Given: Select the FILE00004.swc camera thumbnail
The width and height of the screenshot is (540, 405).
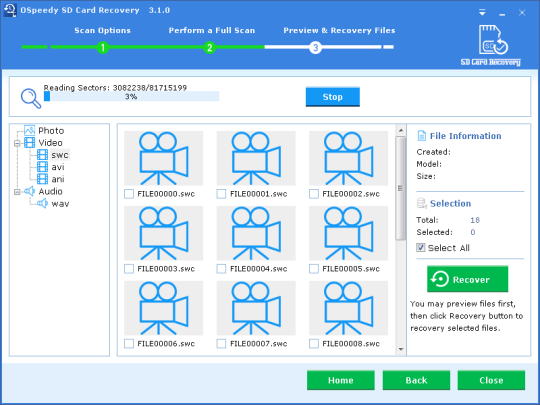Looking at the screenshot, I should tap(256, 233).
